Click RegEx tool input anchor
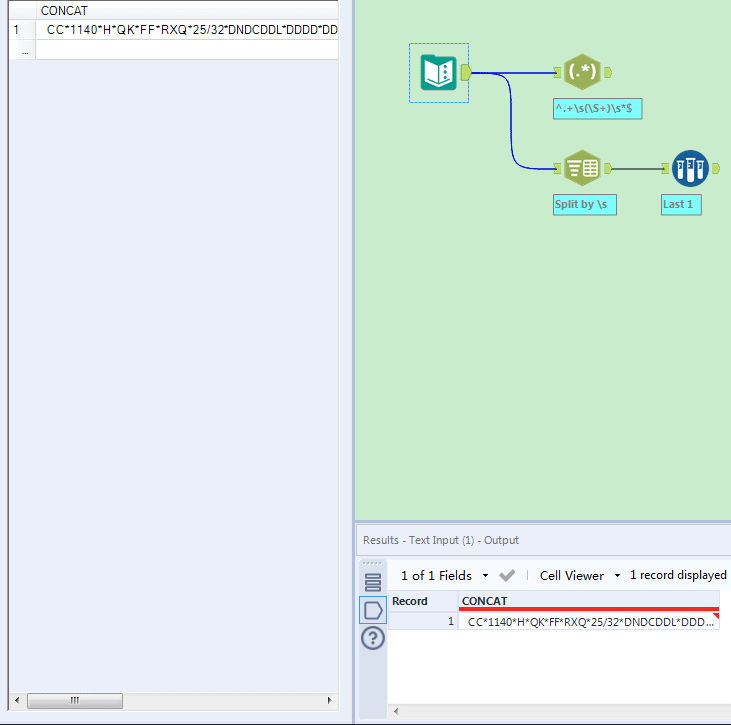 pyautogui.click(x=558, y=72)
